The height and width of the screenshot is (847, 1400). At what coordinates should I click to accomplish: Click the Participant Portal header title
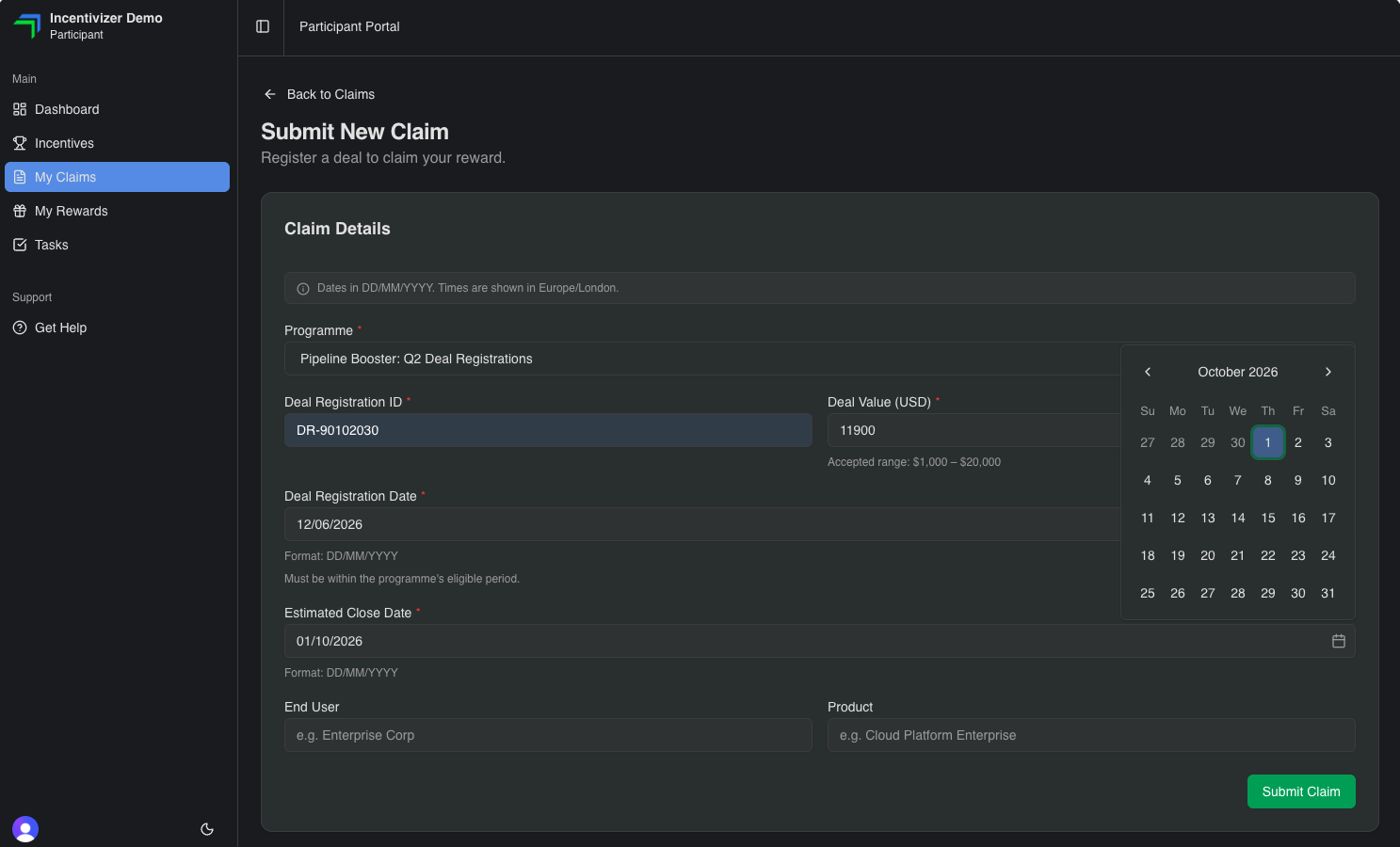(349, 26)
